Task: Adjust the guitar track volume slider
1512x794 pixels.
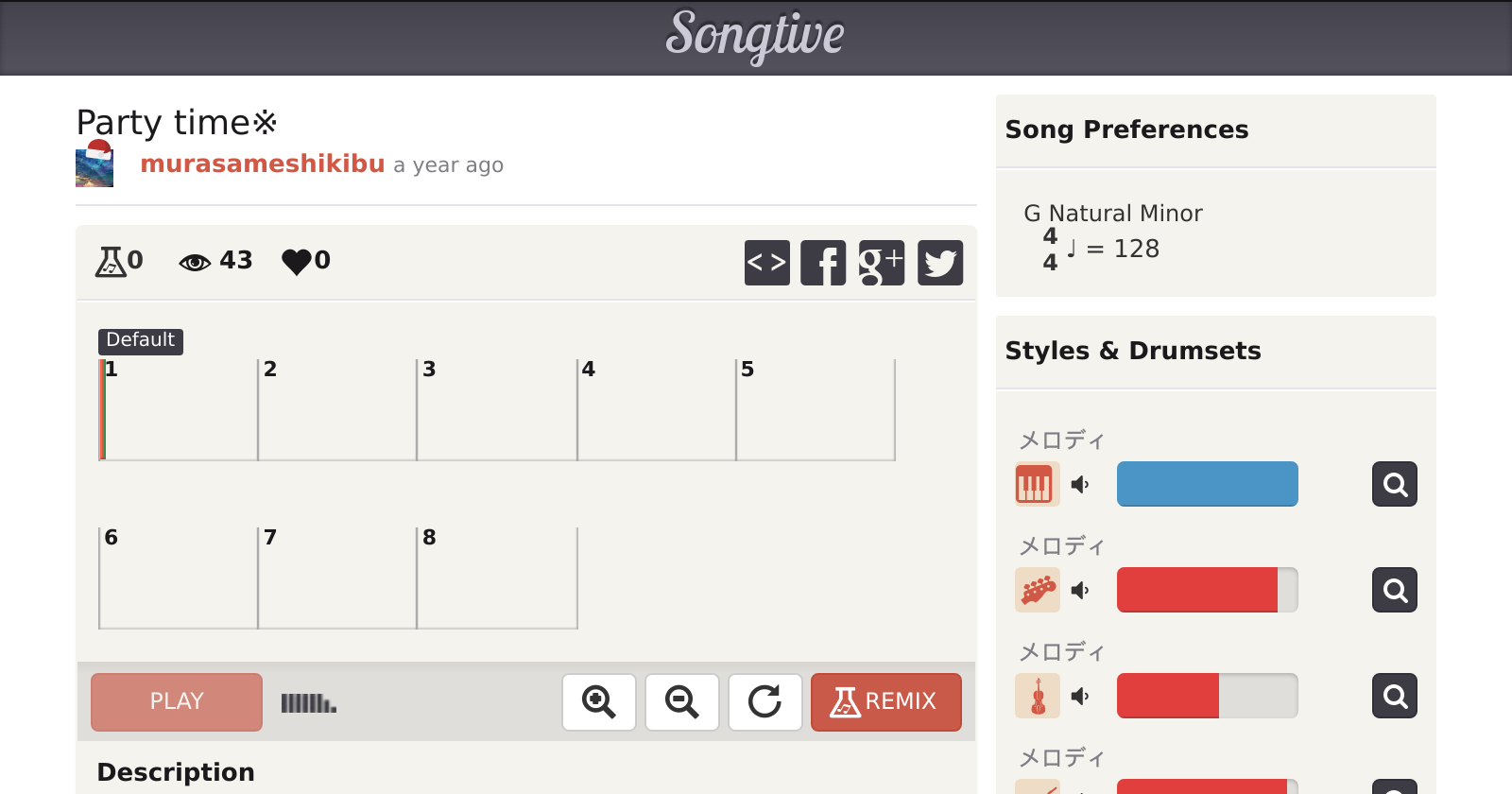Action: [x=1207, y=590]
